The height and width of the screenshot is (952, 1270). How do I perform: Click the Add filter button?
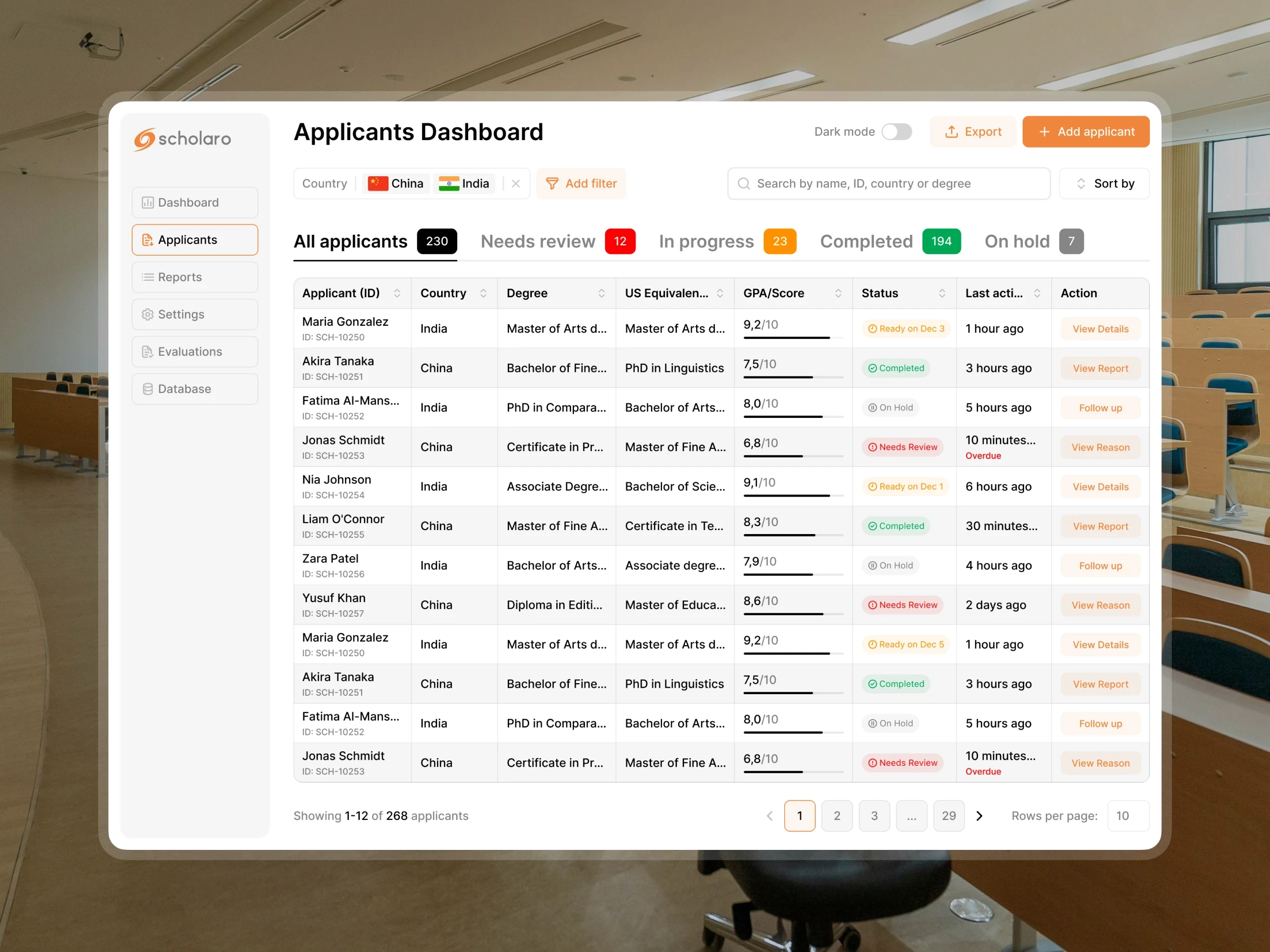[x=580, y=184]
